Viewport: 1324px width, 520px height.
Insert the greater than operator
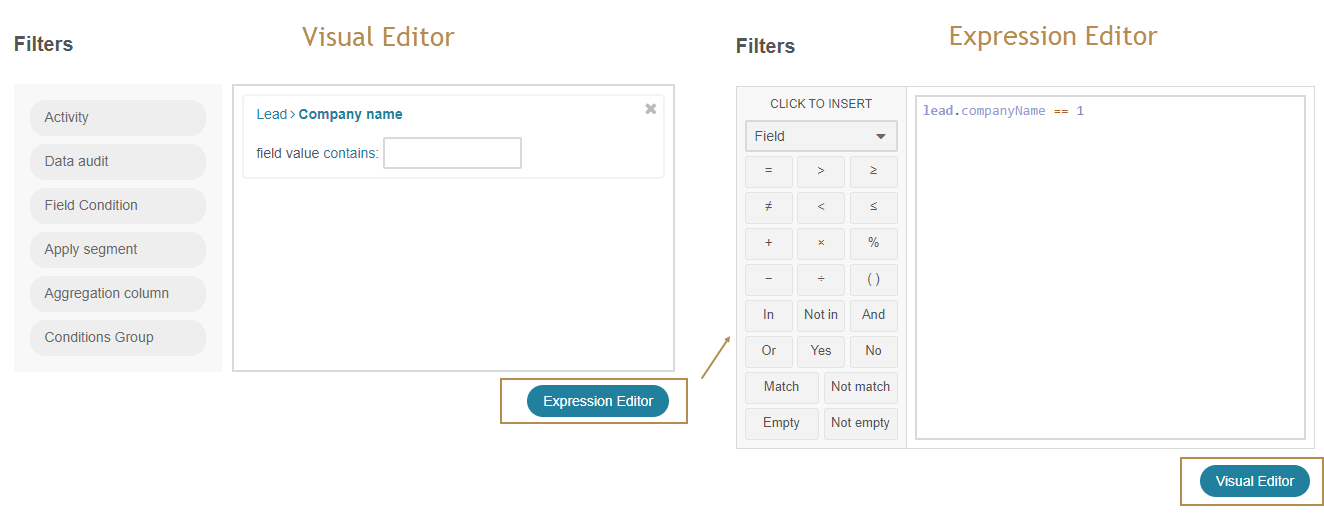(x=821, y=171)
